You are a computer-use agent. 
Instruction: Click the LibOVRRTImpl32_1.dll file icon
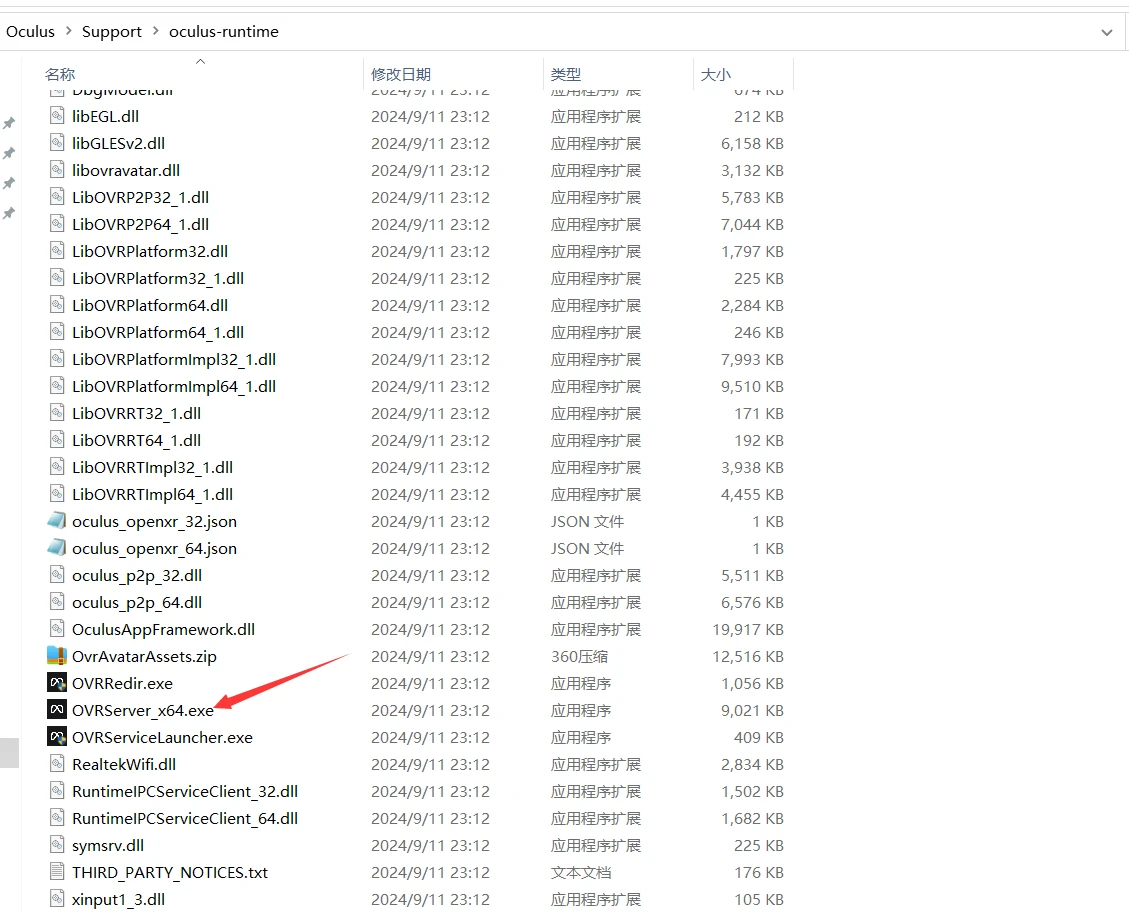57,467
